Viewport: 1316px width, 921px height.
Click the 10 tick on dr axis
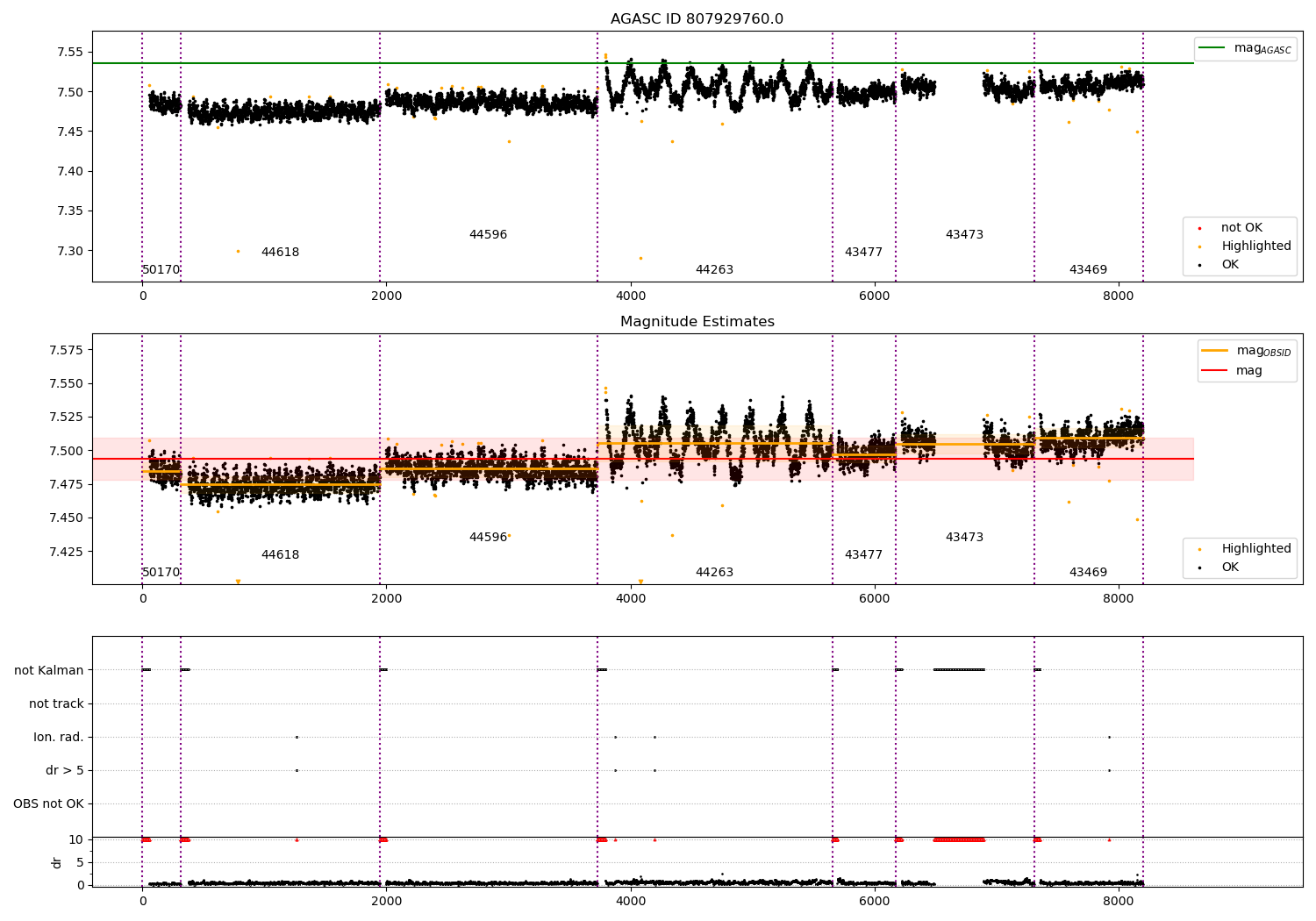(x=76, y=840)
